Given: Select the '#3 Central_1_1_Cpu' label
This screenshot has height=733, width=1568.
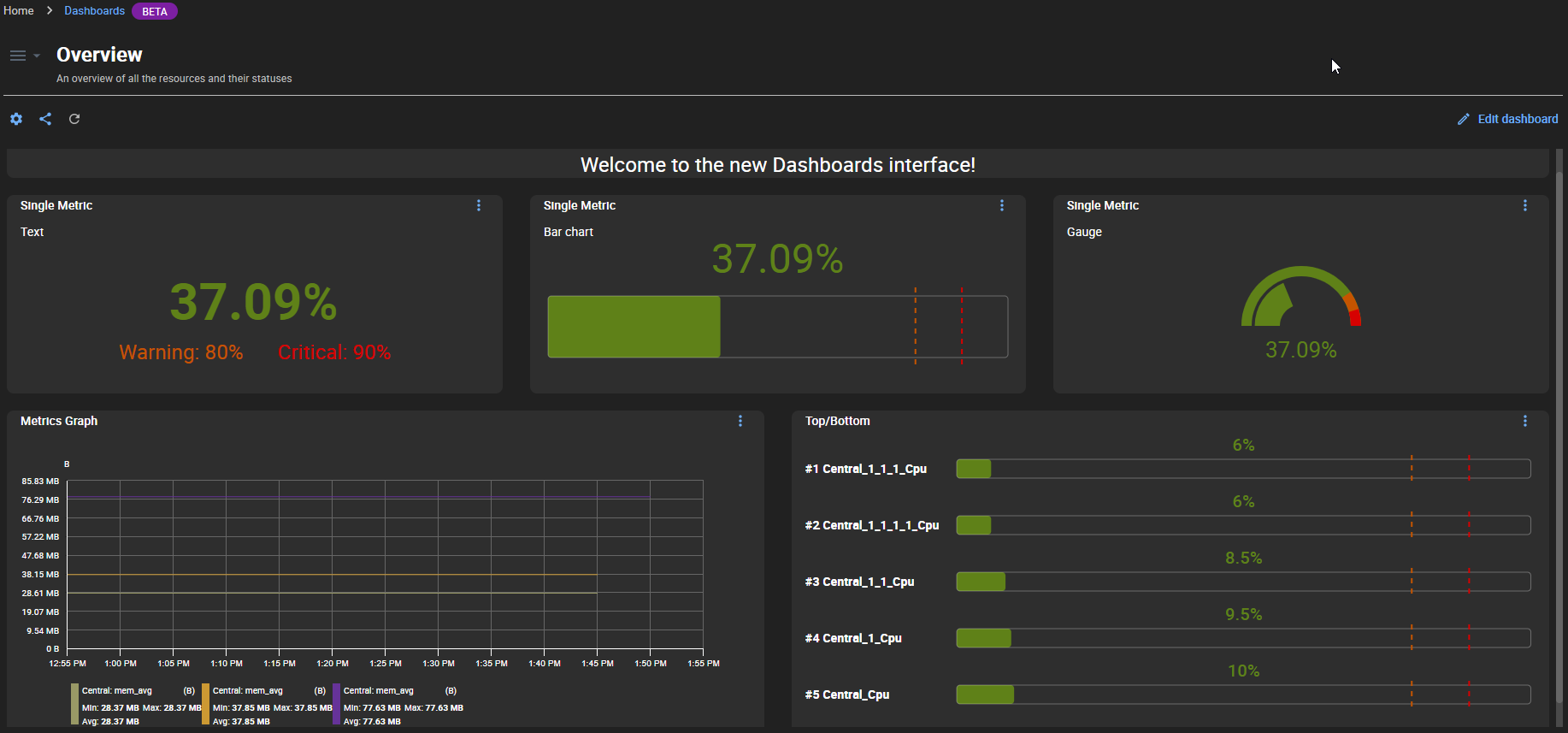Looking at the screenshot, I should coord(859,582).
